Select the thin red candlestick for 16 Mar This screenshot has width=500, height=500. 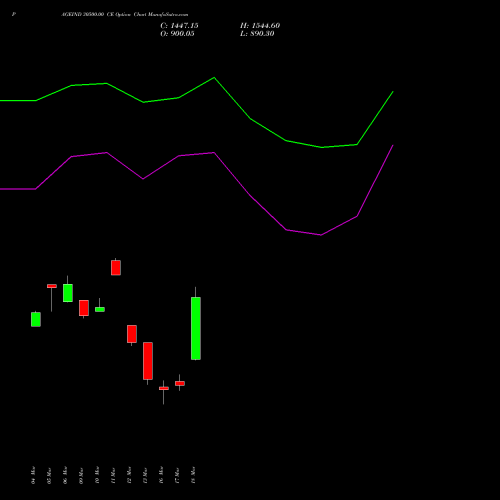164,388
